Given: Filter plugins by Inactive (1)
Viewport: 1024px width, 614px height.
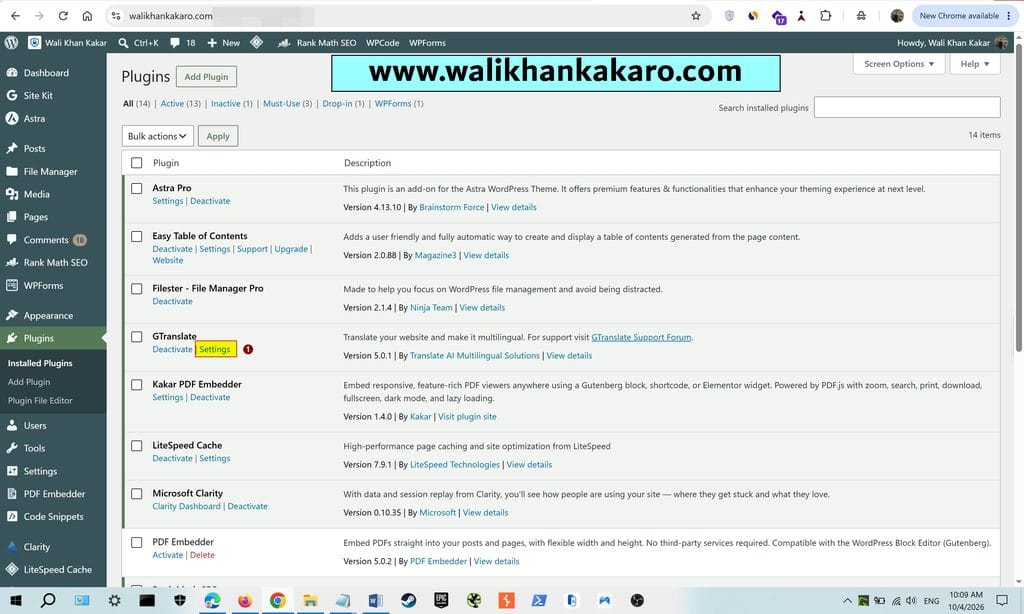Looking at the screenshot, I should (232, 103).
